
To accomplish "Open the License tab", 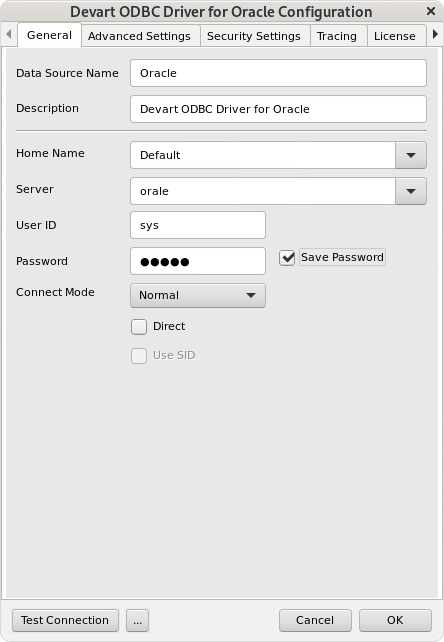I will (394, 36).
